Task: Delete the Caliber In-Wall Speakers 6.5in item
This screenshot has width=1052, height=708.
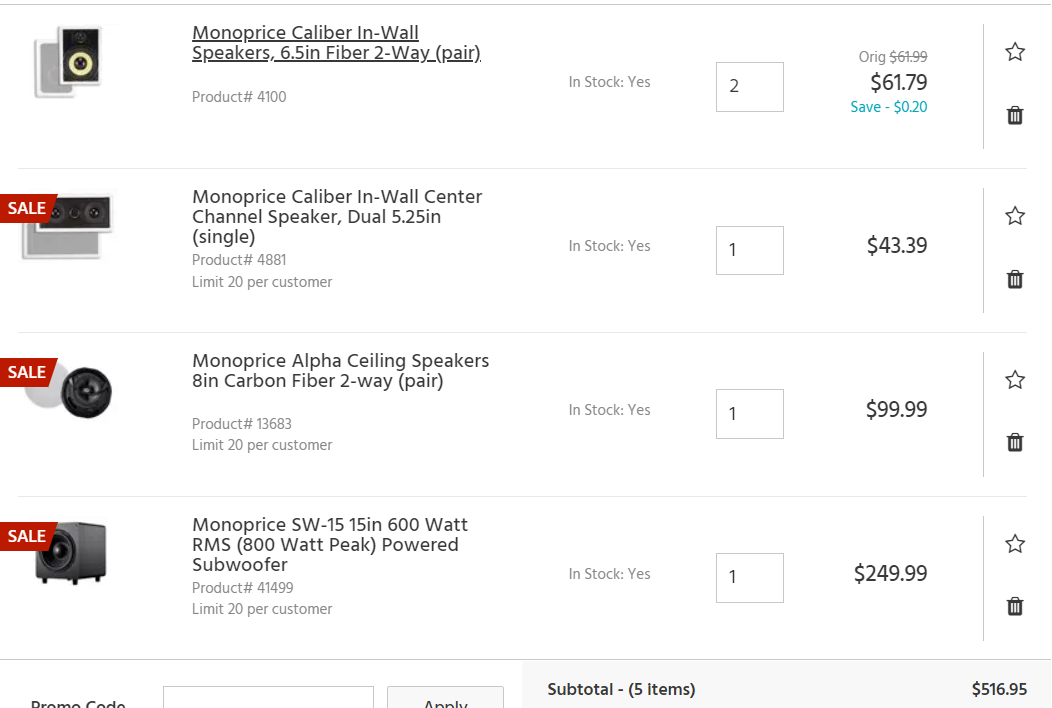Action: [1014, 115]
